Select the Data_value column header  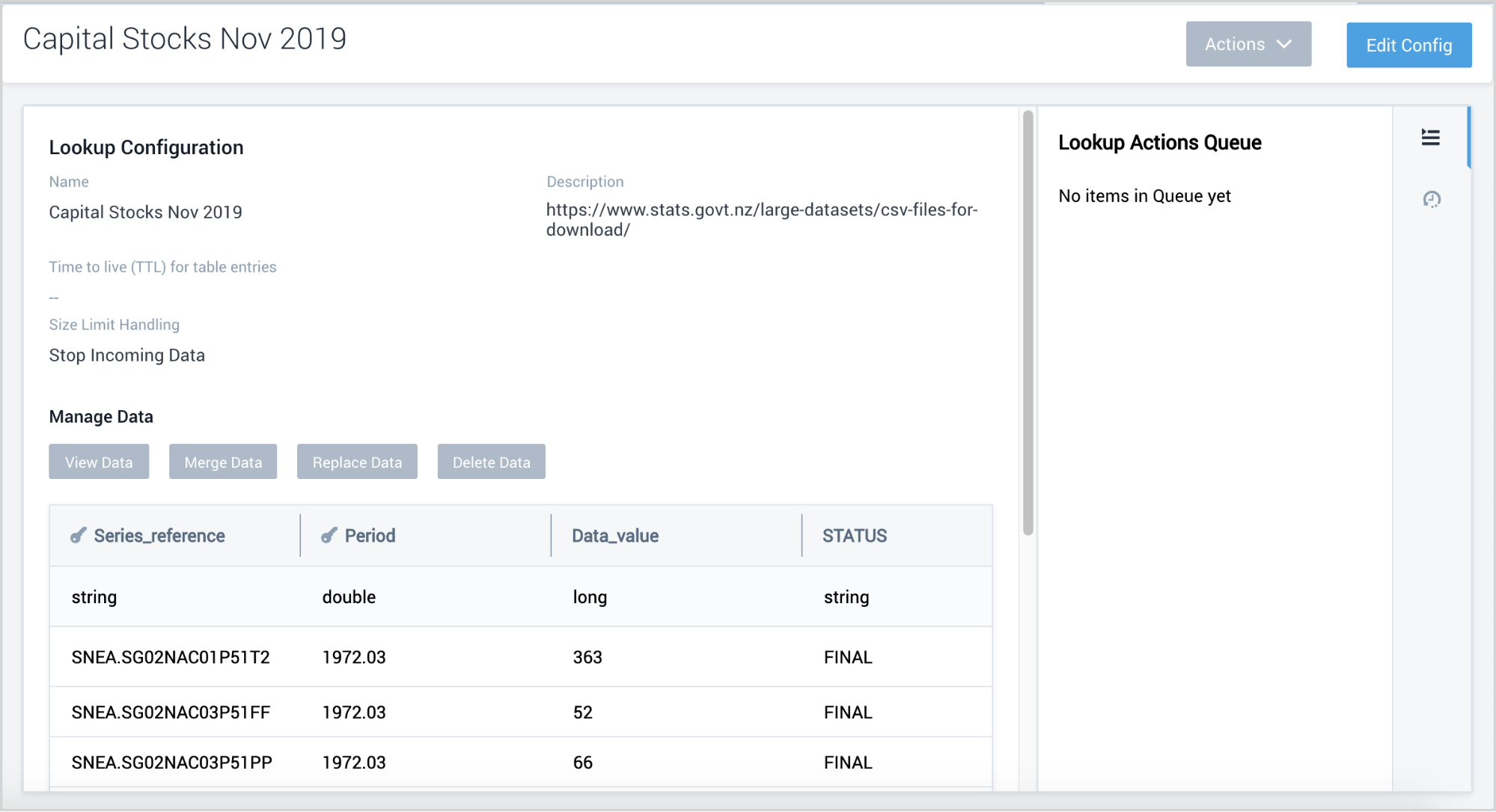click(x=615, y=536)
